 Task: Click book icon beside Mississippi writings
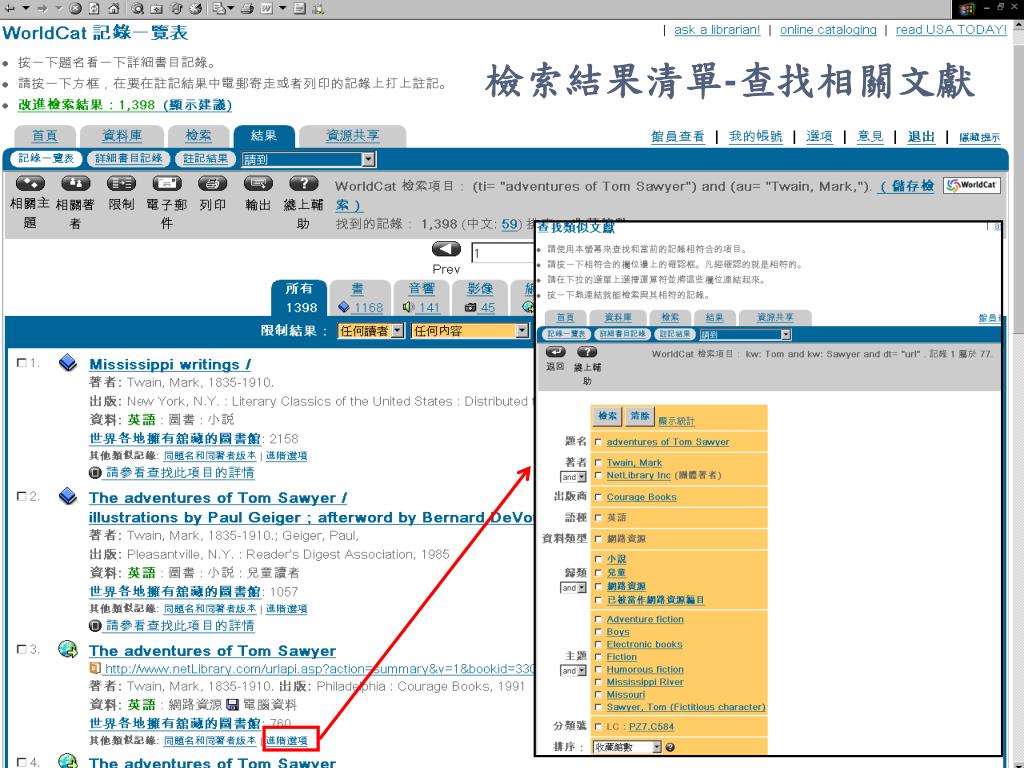[67, 362]
